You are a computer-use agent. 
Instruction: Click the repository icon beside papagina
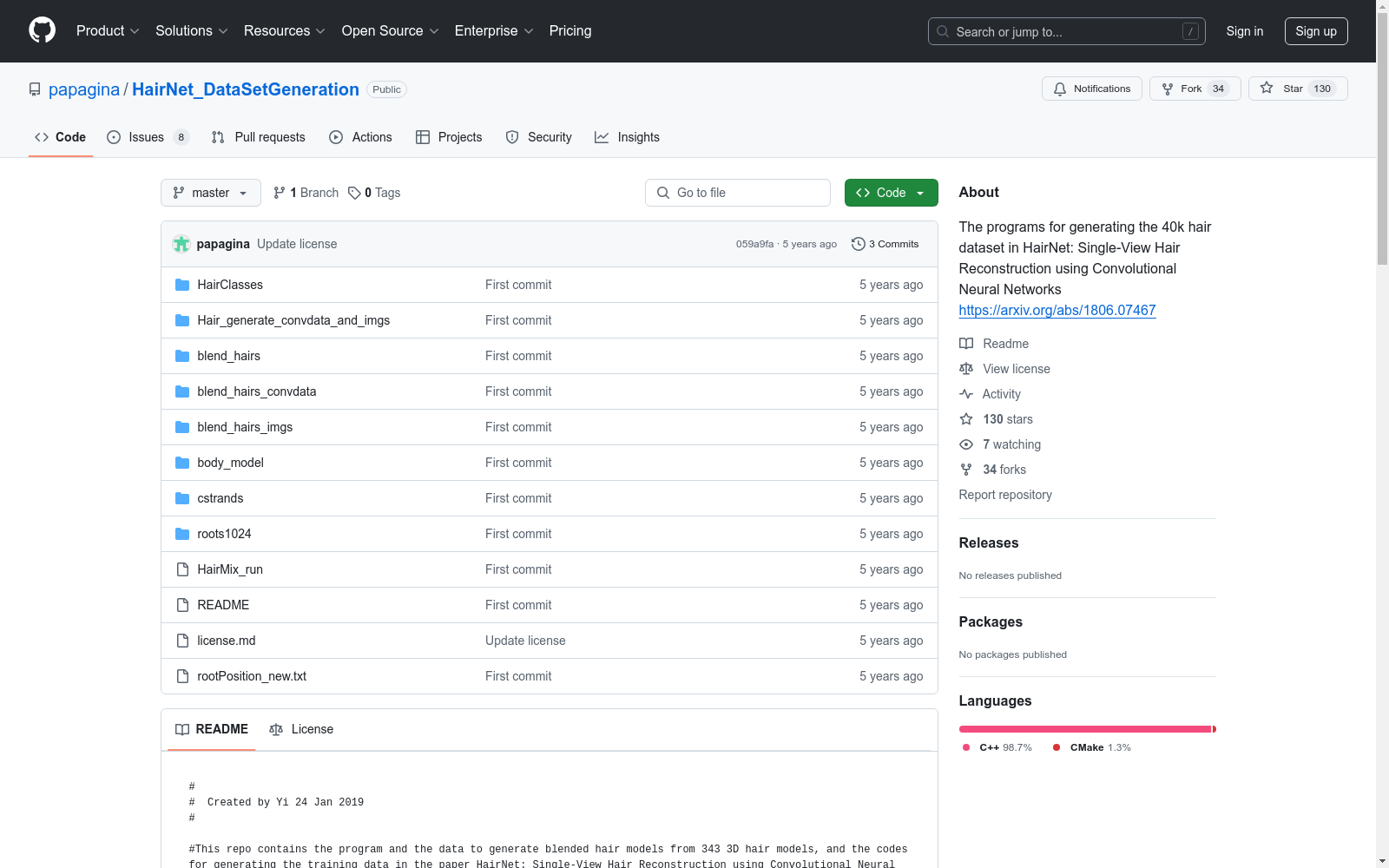coord(35,89)
